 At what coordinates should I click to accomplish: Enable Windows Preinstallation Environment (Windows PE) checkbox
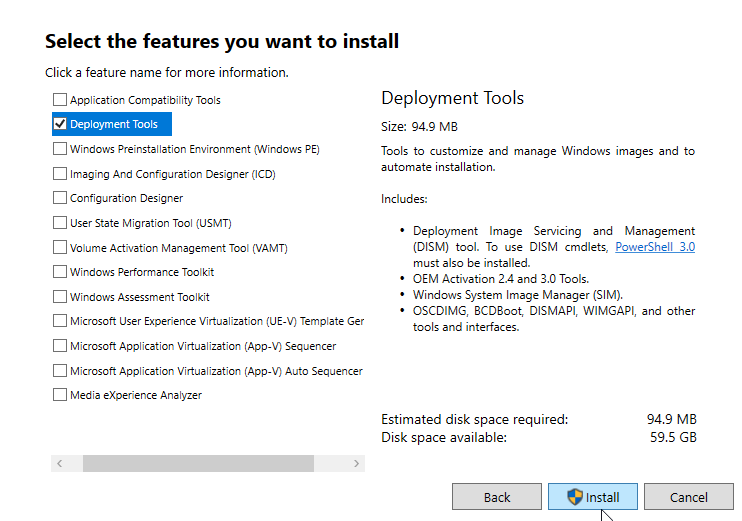60,149
